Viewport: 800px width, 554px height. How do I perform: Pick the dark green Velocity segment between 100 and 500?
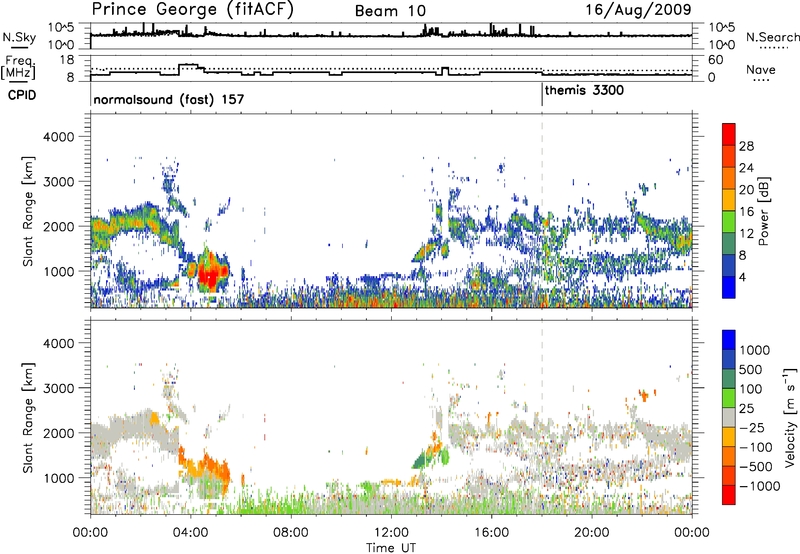pos(729,378)
